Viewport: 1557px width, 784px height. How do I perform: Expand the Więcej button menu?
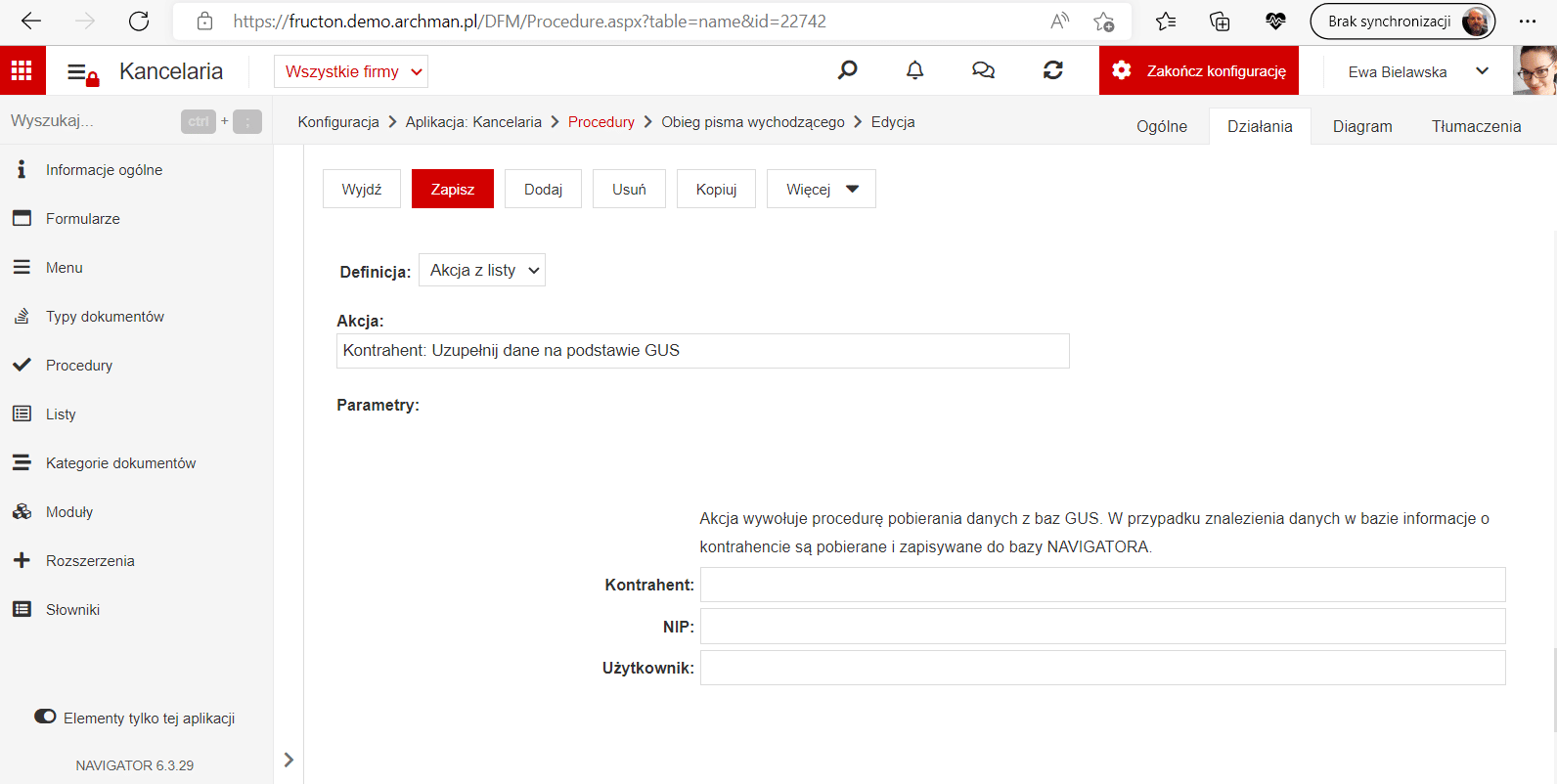[x=822, y=189]
